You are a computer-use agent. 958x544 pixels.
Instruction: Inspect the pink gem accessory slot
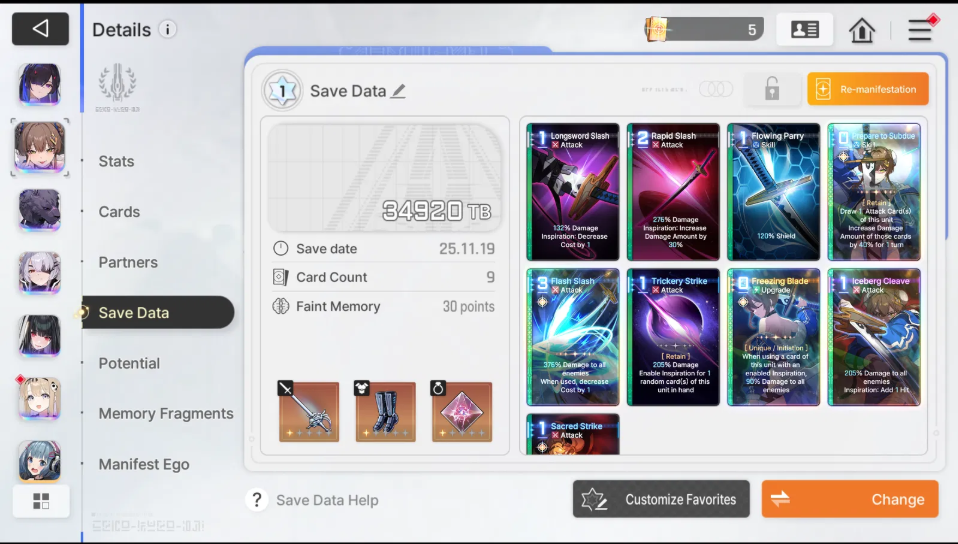(462, 411)
